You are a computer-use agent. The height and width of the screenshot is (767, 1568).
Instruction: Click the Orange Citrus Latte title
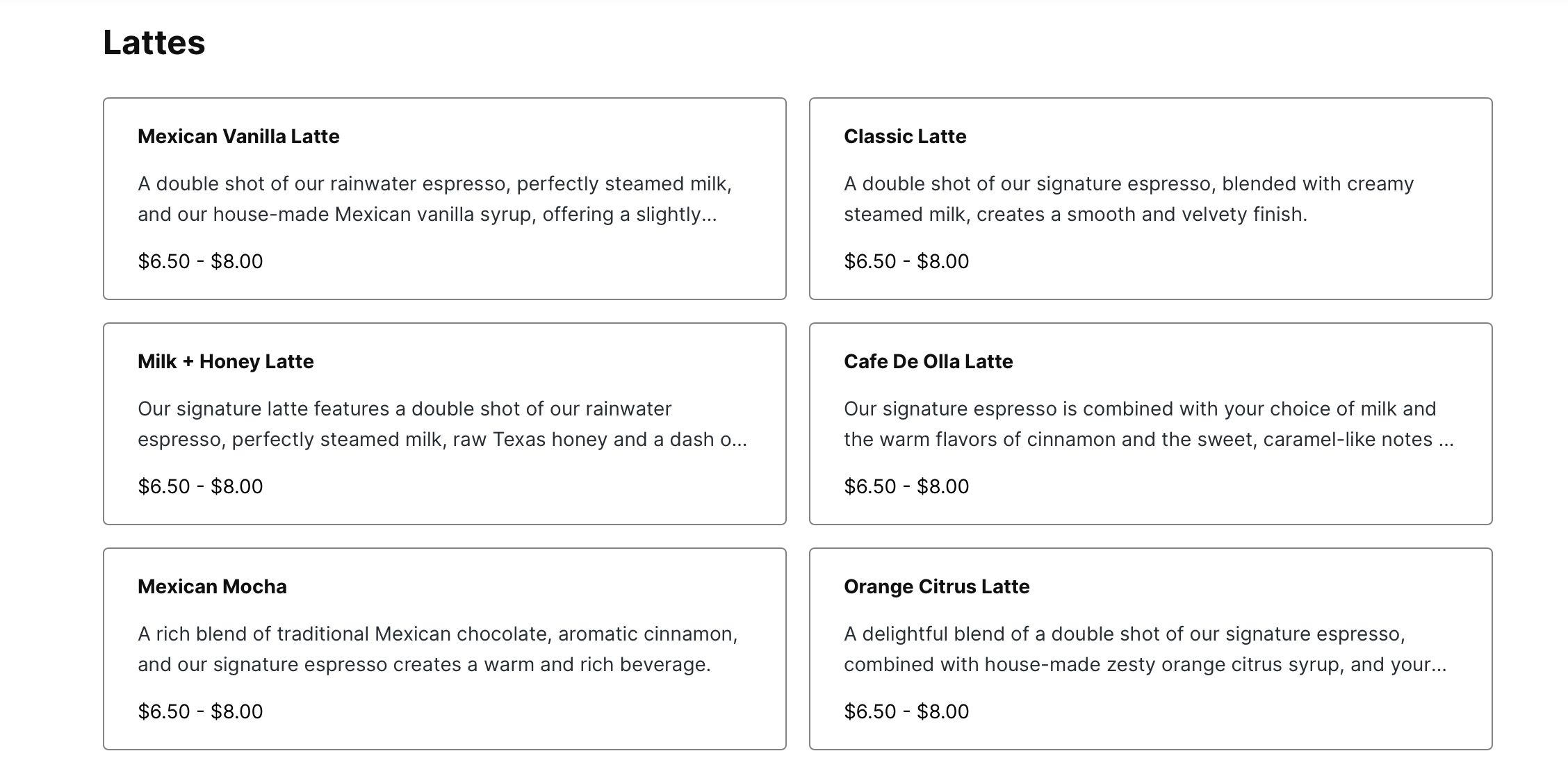click(x=937, y=586)
